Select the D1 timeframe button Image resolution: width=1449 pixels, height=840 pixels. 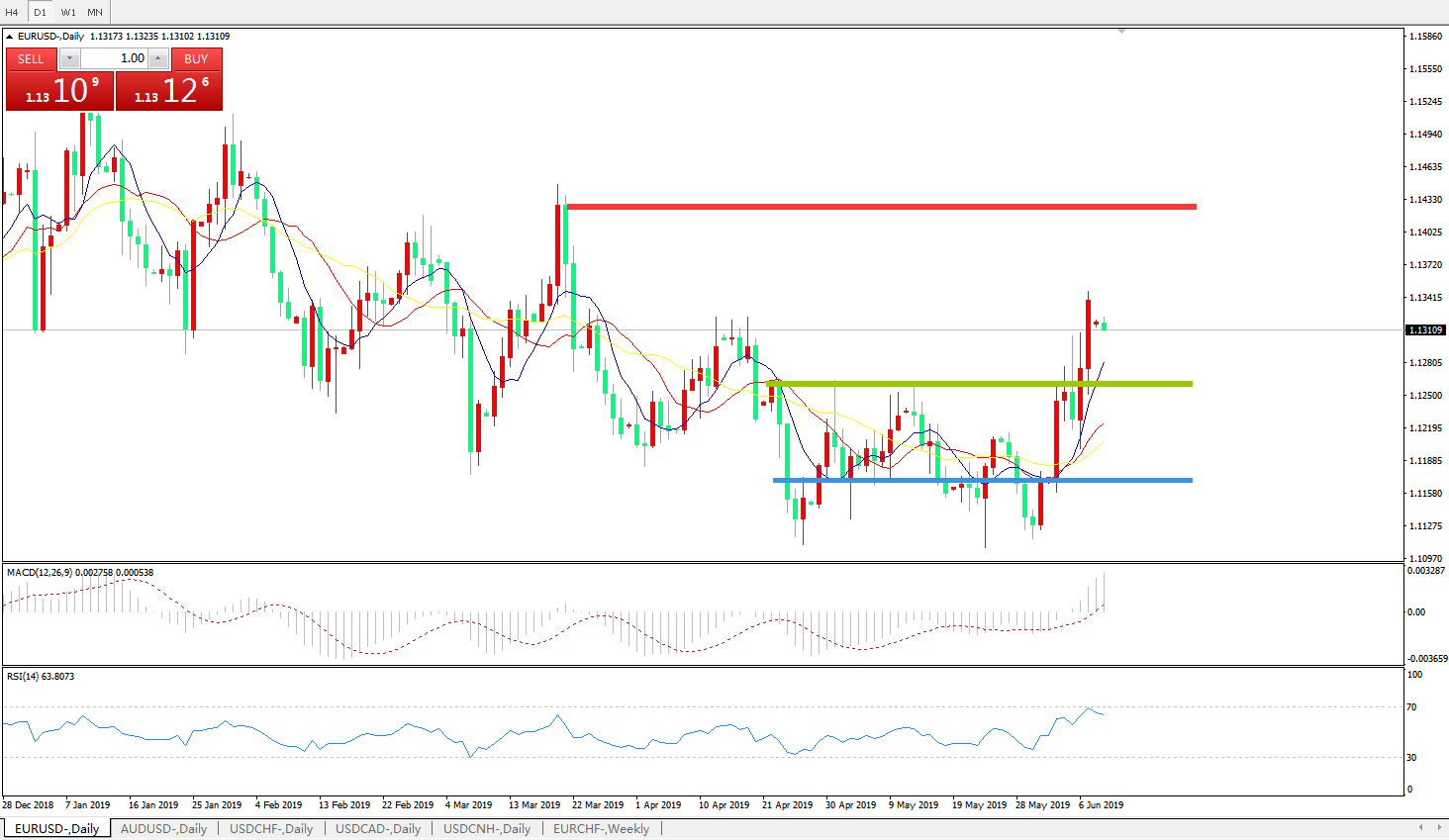[x=40, y=13]
